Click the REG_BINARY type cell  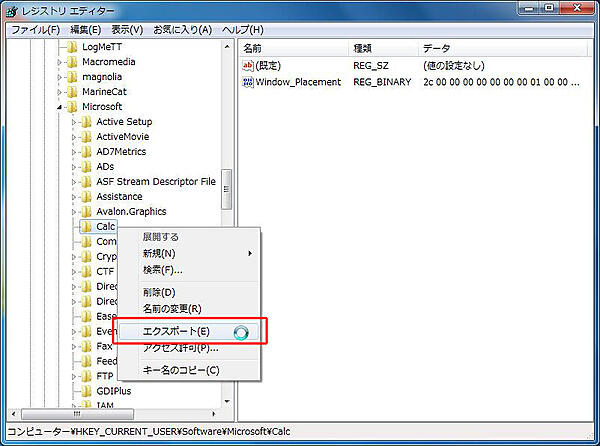click(x=382, y=82)
